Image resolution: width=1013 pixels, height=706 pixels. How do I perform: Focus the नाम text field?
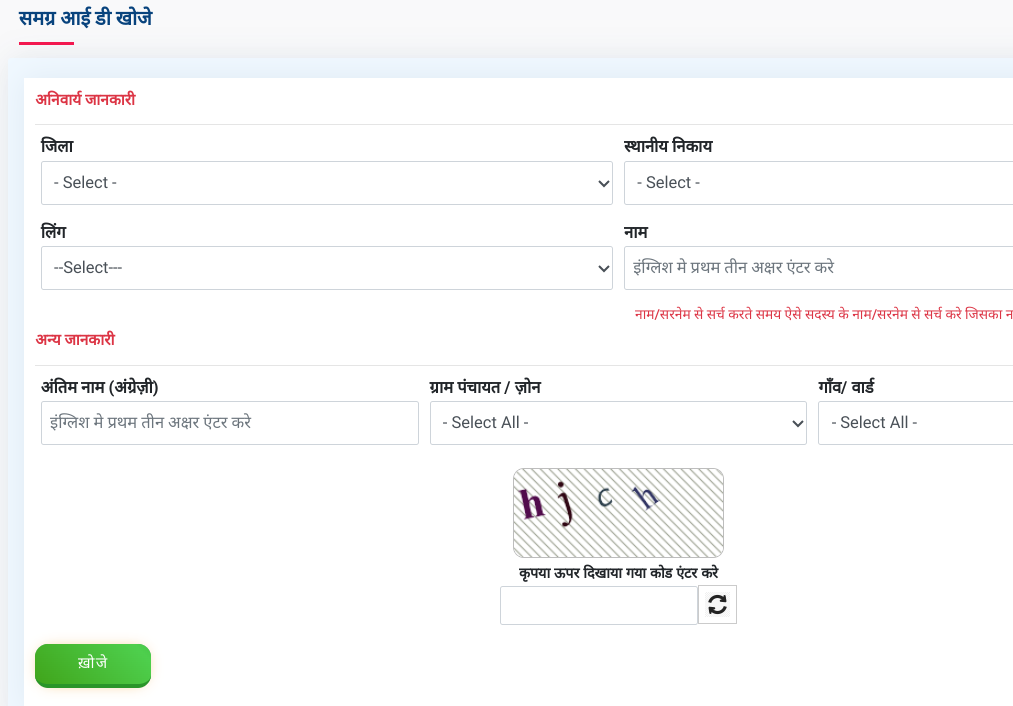tap(819, 267)
